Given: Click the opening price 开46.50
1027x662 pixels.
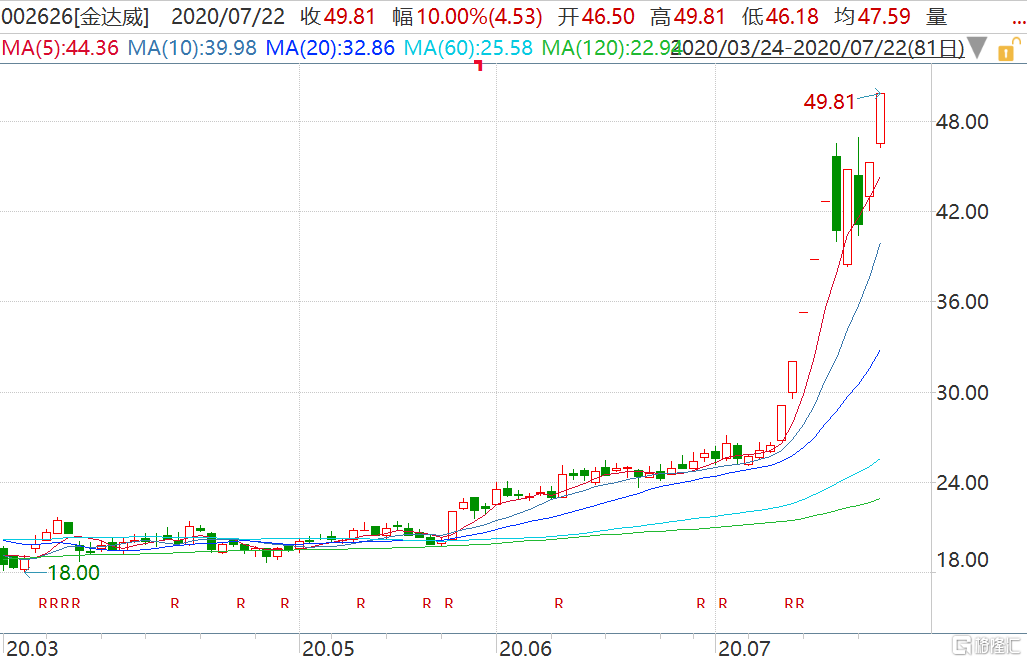Looking at the screenshot, I should (596, 17).
